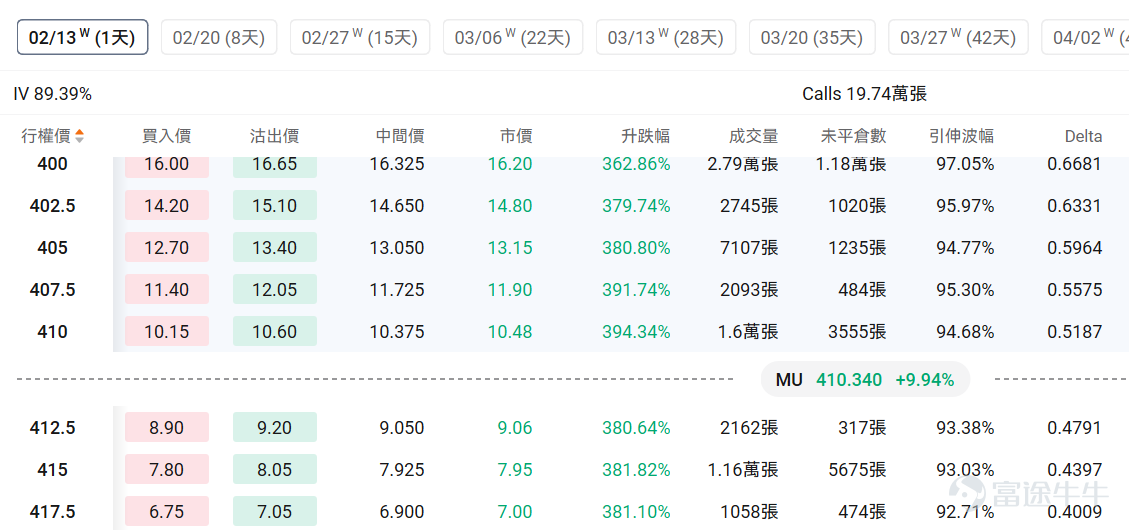Click the 引伸波幅 column header
The height and width of the screenshot is (530, 1129).
[x=961, y=135]
